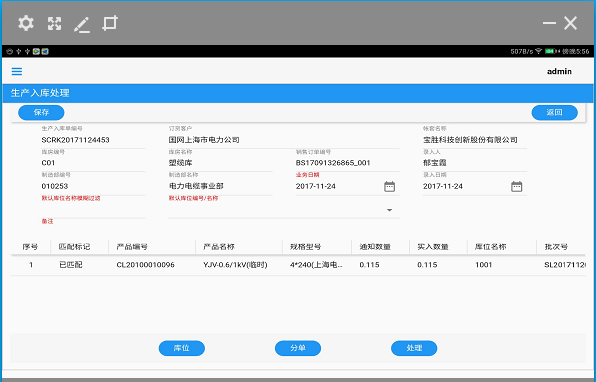Click product name YJV-0.6/1kV(临时)
Screen dimensions: 596x382
click(235, 265)
